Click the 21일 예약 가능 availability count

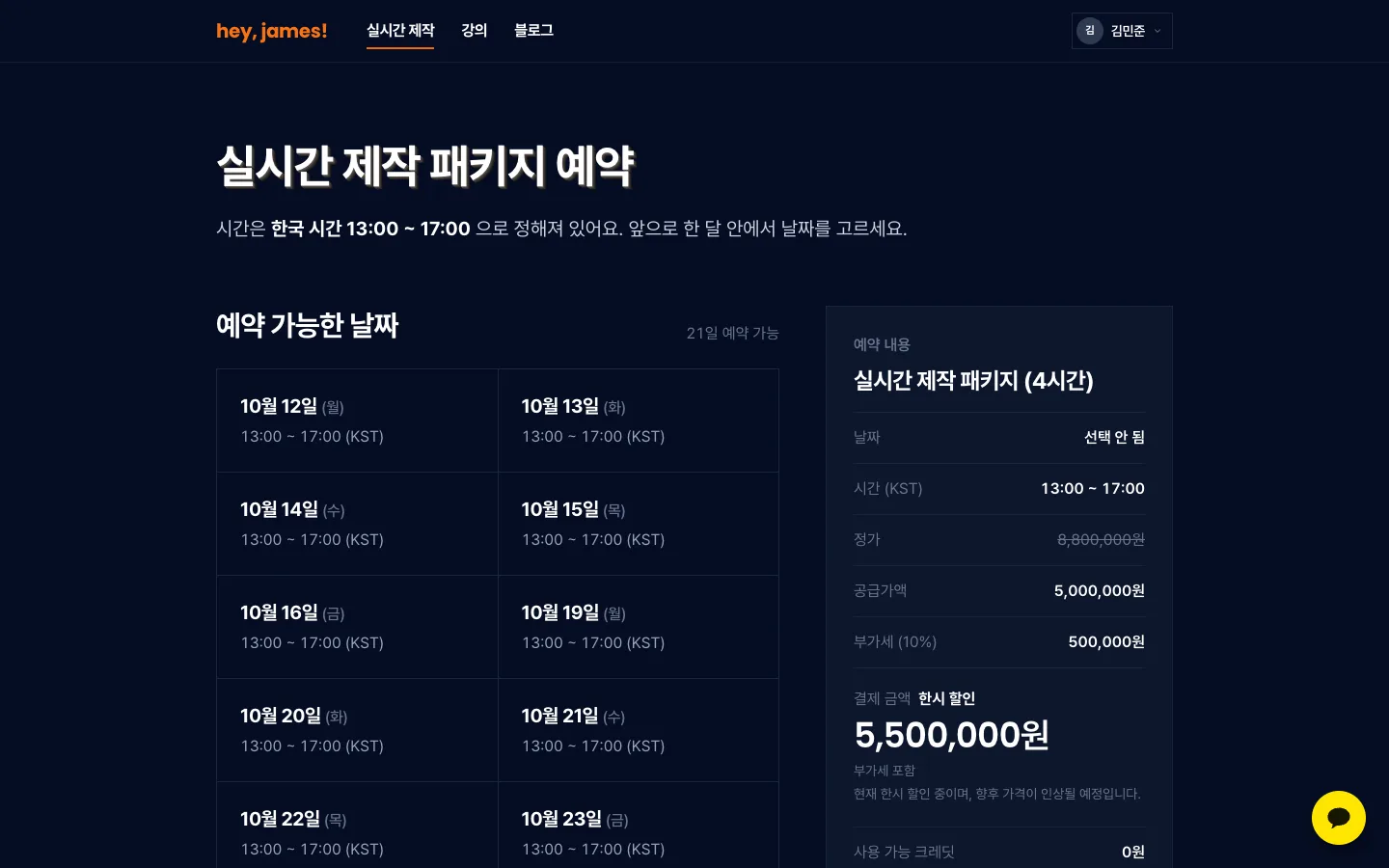click(732, 333)
